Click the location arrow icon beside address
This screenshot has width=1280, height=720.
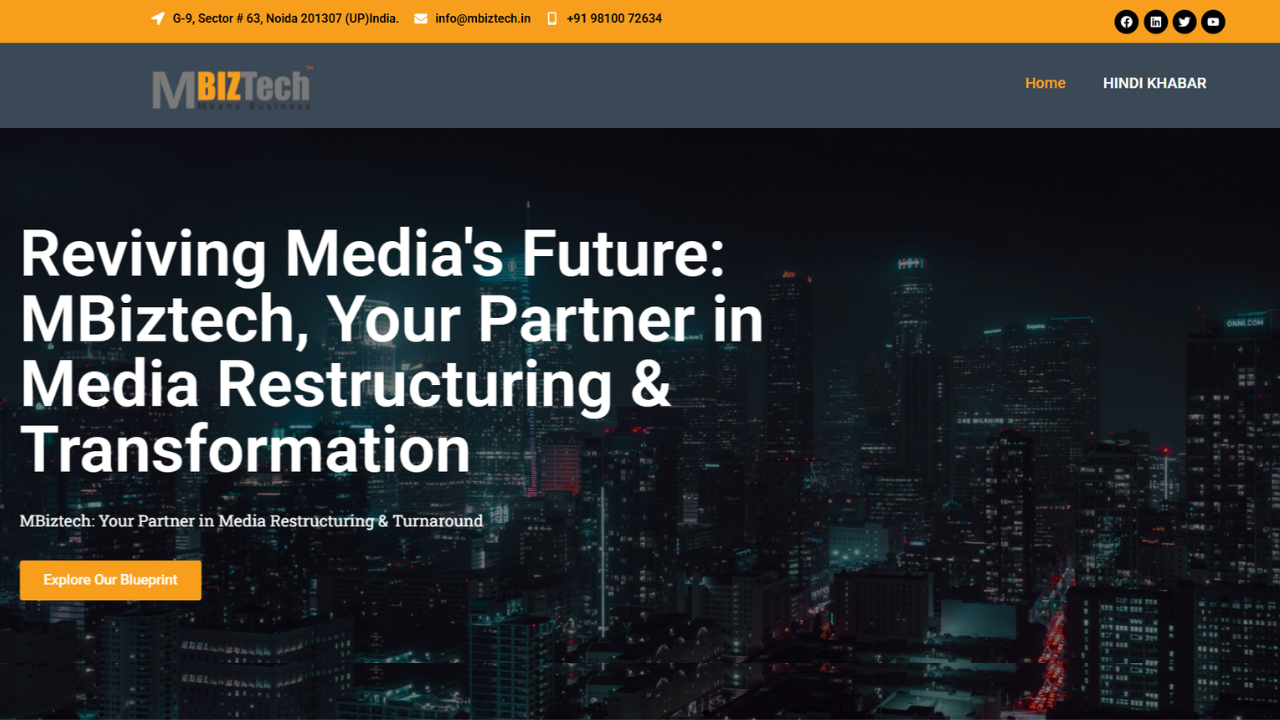coord(158,19)
